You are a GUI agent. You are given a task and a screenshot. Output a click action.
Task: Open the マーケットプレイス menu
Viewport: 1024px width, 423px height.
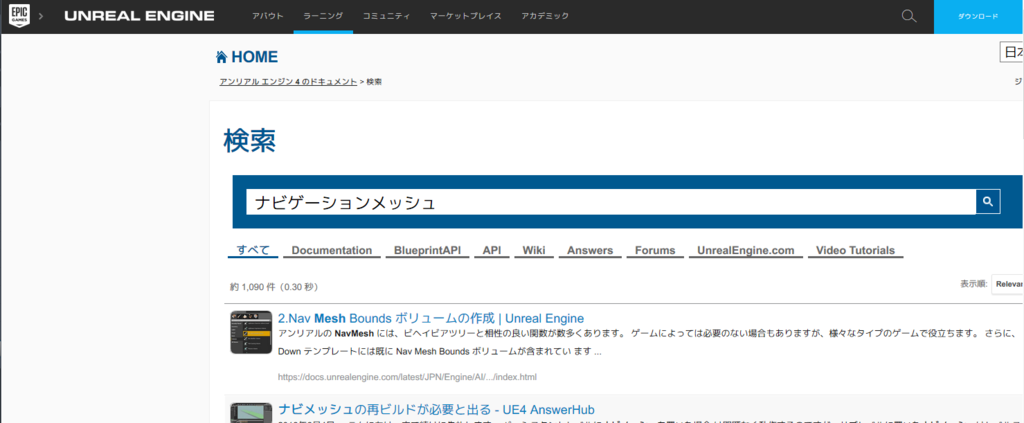tap(466, 16)
